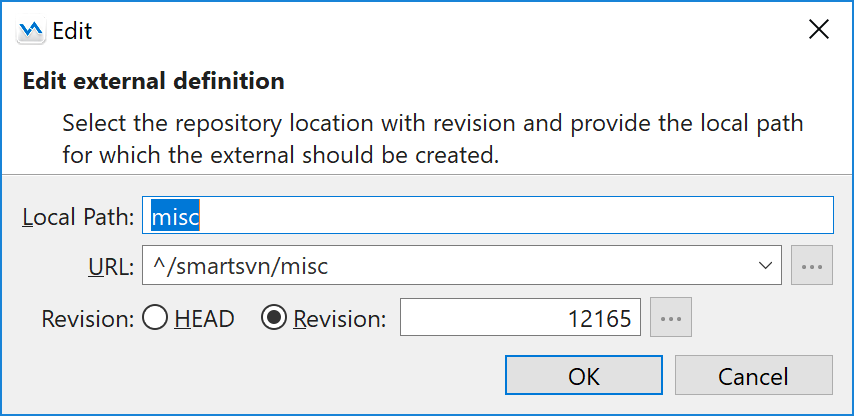Choose the specific Revision radio button
Image resolution: width=854 pixels, height=416 pixels.
click(272, 319)
